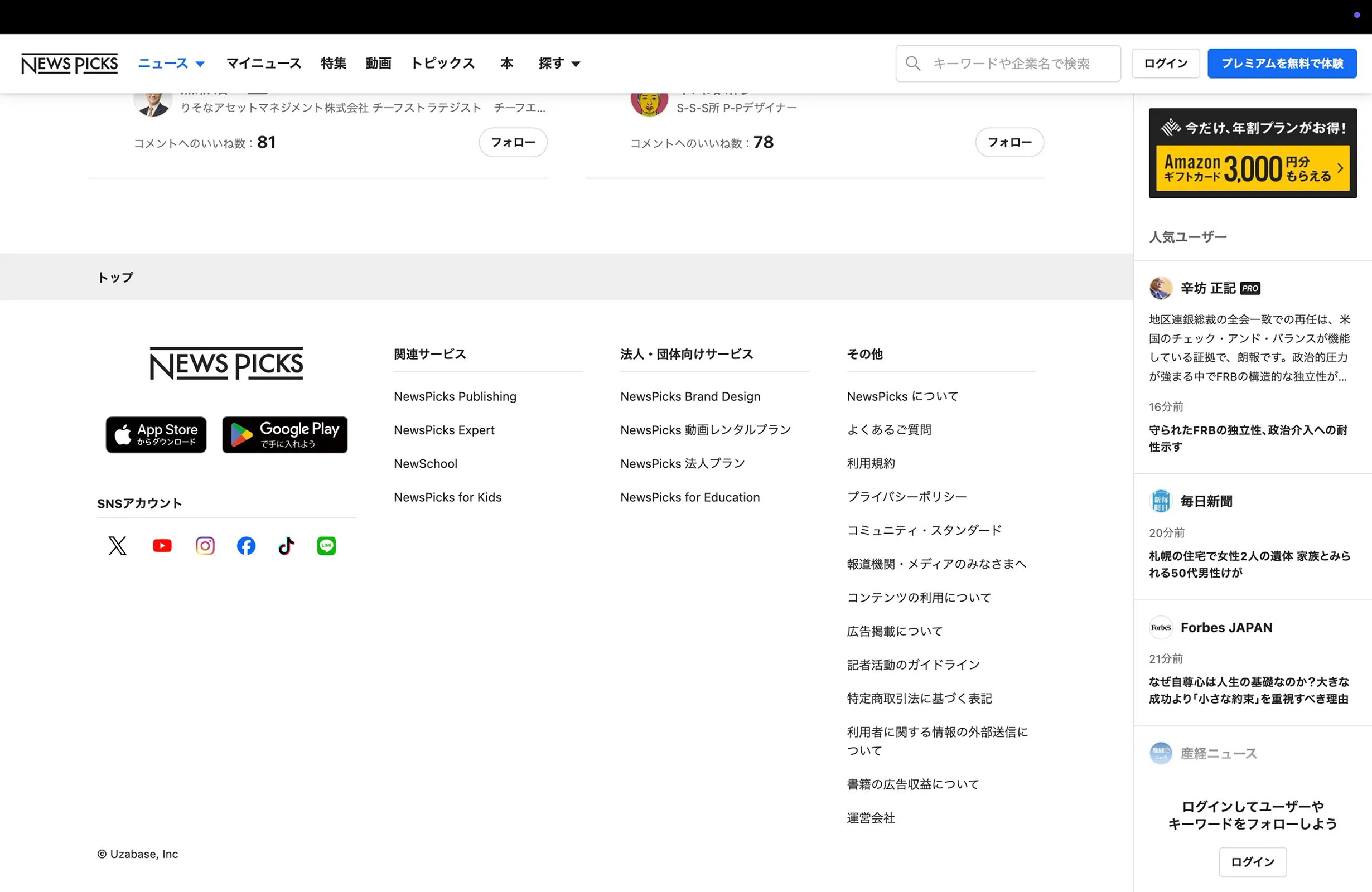Image resolution: width=1372 pixels, height=892 pixels.
Task: Click the トップ breadcrumb link
Action: click(x=115, y=277)
